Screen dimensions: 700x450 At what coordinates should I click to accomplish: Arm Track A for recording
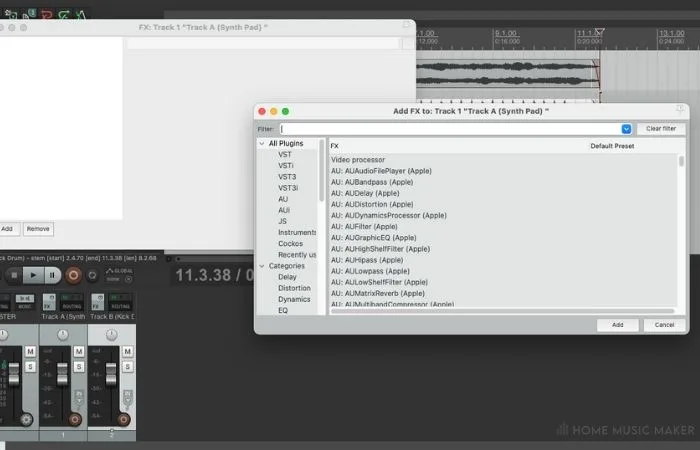click(x=75, y=420)
